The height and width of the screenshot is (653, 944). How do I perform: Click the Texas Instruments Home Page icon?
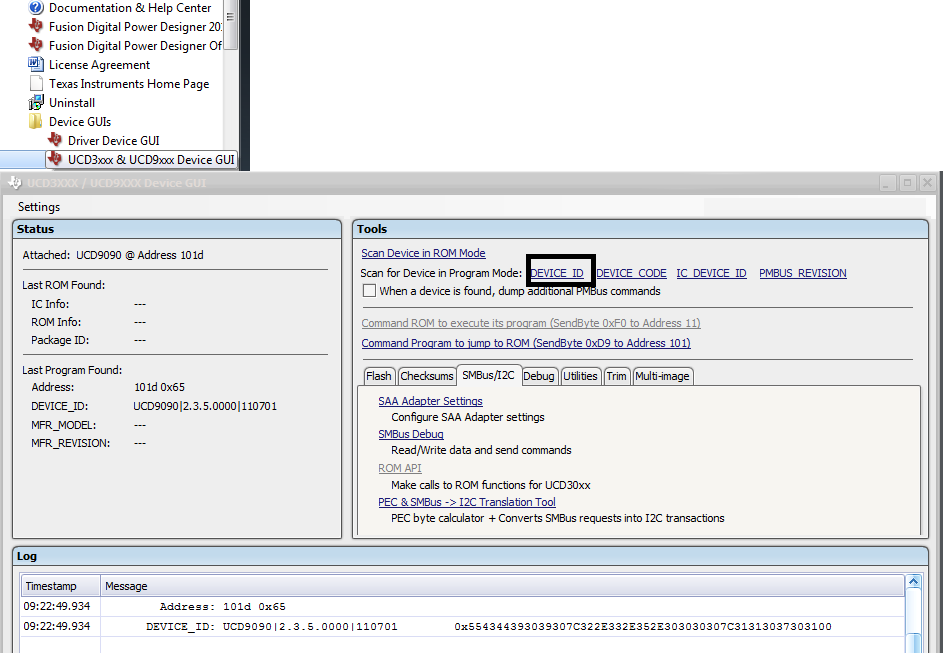click(36, 84)
